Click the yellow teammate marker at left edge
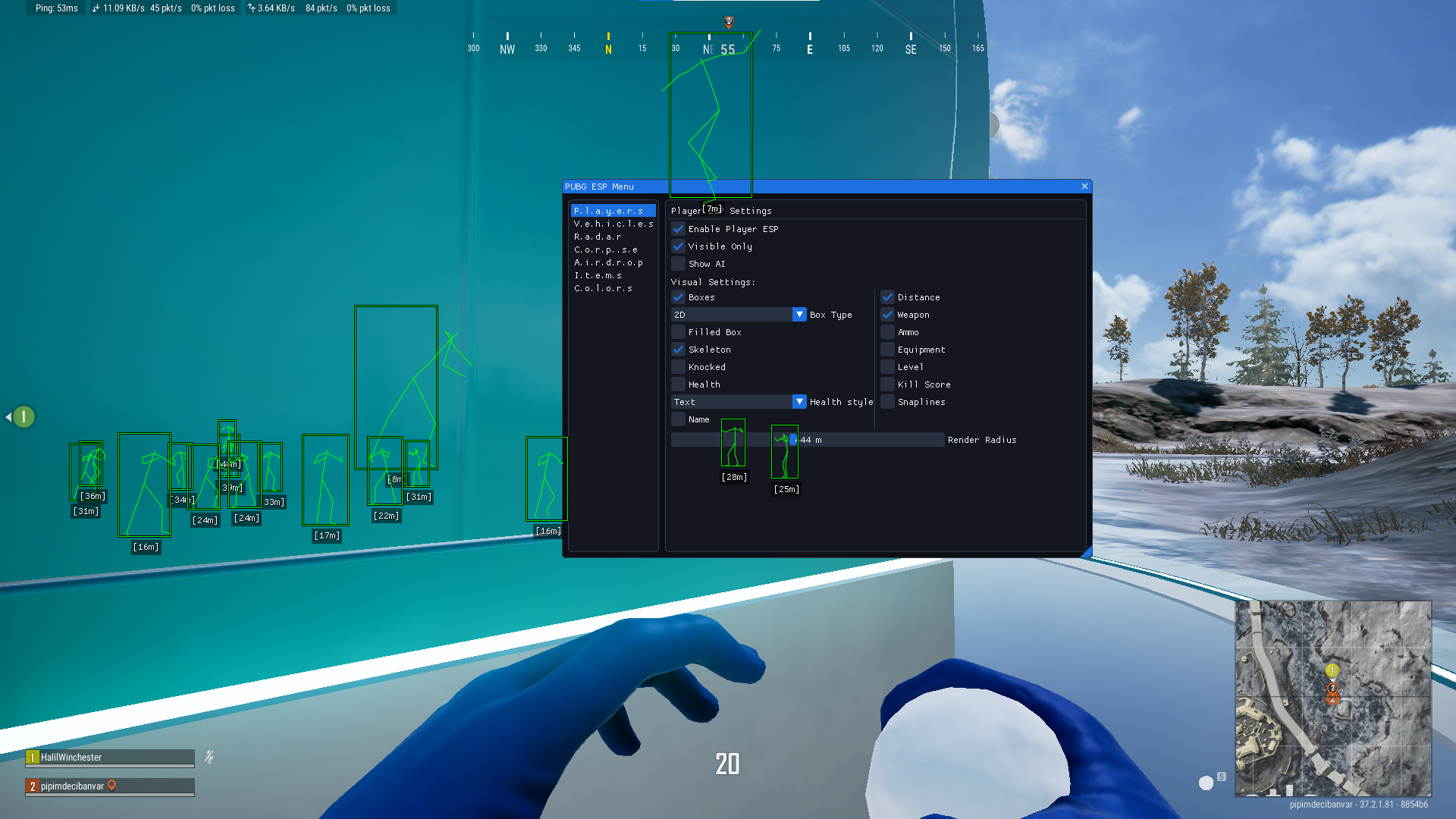This screenshot has width=1456, height=819. (24, 417)
